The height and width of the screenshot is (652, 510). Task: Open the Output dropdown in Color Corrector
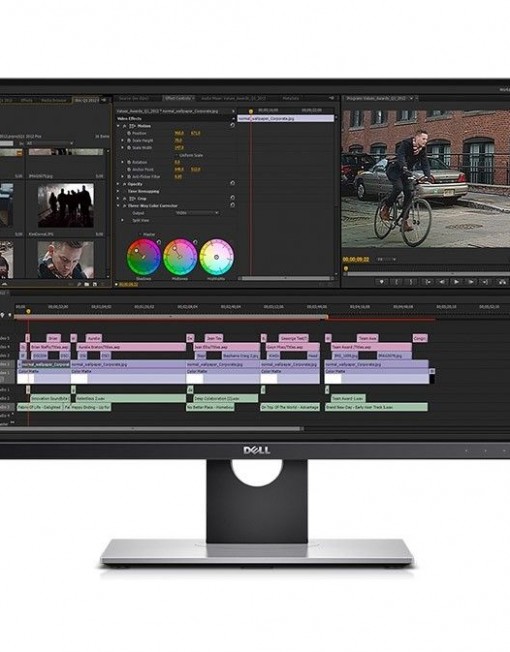(196, 213)
